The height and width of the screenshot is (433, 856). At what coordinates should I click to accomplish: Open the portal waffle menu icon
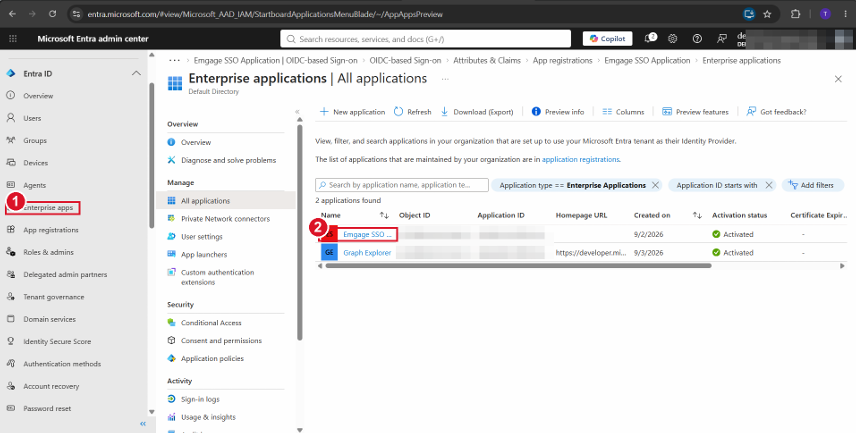[13, 39]
